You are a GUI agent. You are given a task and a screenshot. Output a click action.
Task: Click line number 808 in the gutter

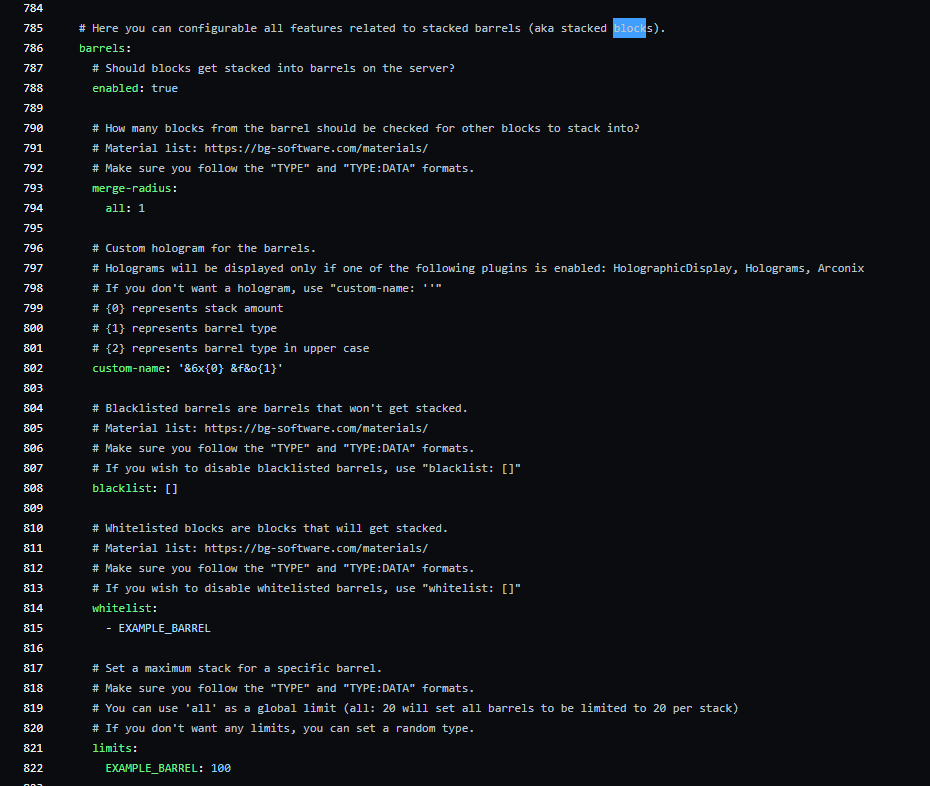[32, 488]
